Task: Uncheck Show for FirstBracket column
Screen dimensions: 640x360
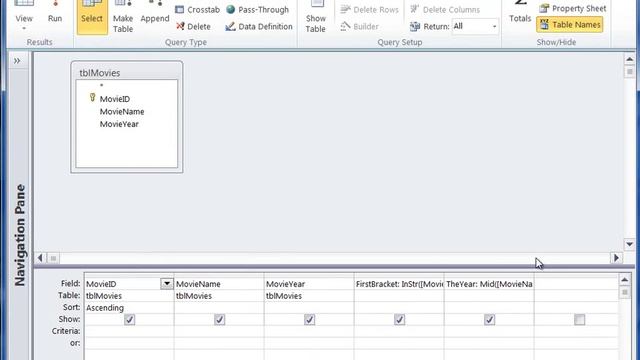Action: pos(399,320)
